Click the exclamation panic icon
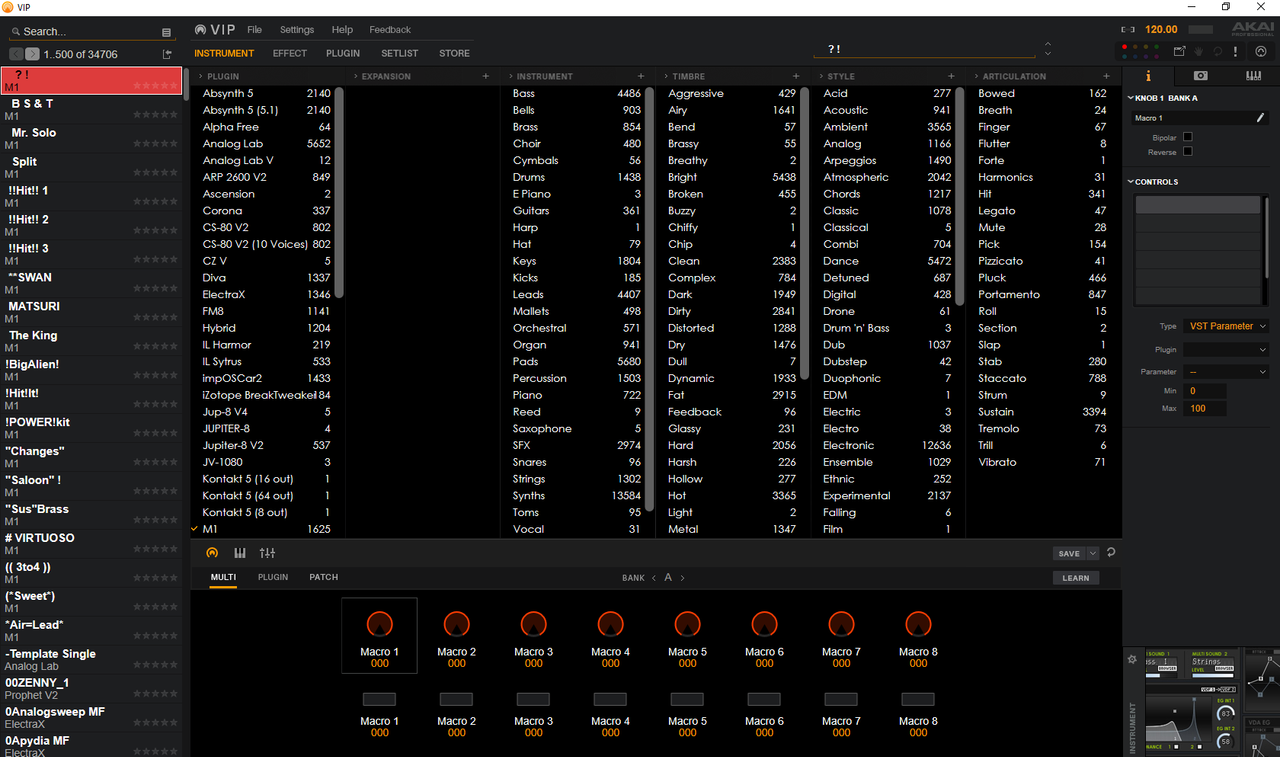The height and width of the screenshot is (757, 1280). coord(1236,51)
